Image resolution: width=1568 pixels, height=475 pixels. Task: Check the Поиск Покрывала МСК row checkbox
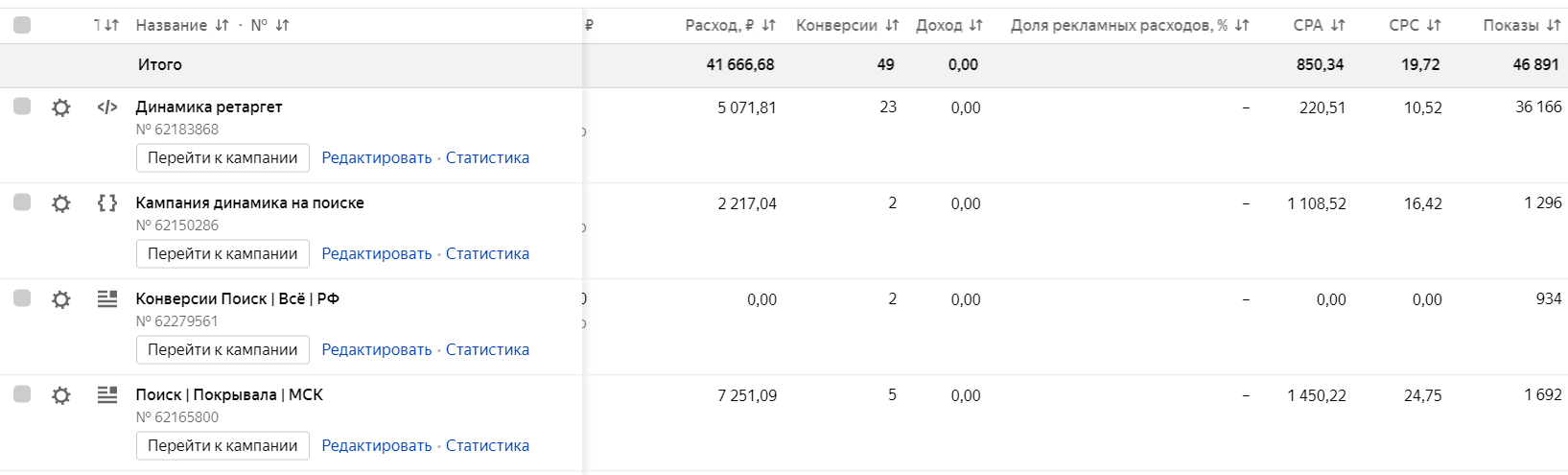click(22, 393)
